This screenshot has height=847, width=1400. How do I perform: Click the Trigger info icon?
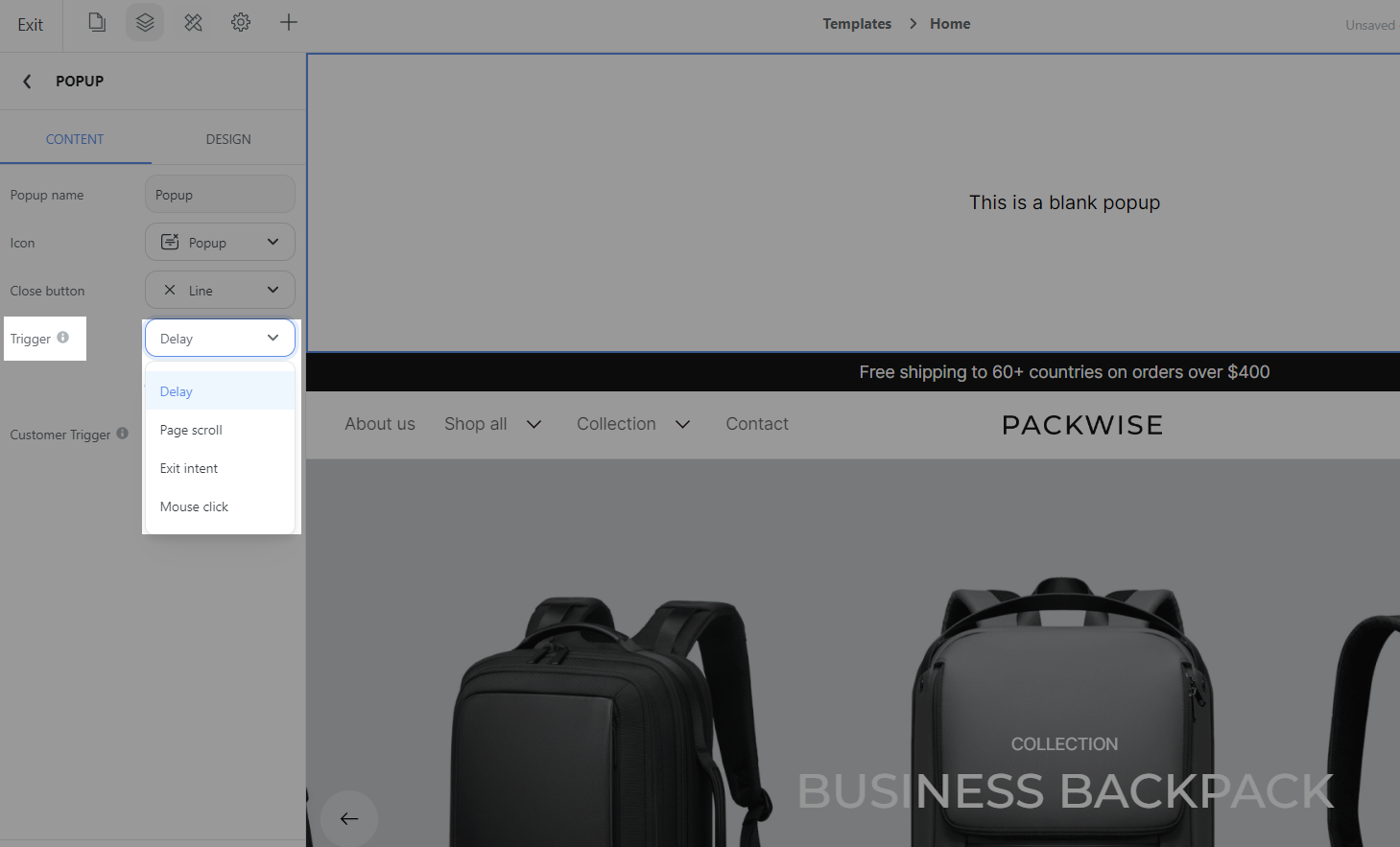pos(63,338)
